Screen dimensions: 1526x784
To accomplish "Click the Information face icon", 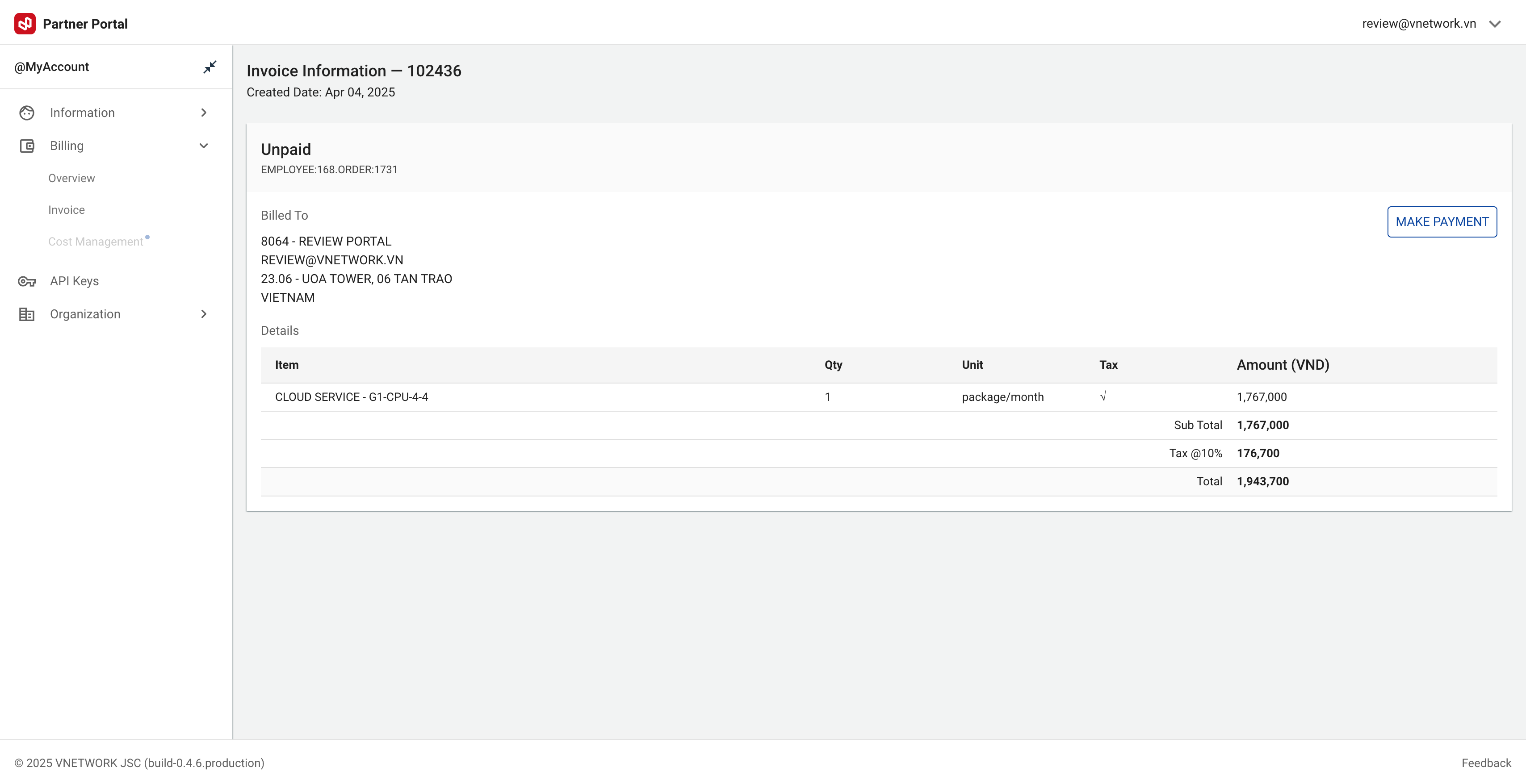I will 27,113.
